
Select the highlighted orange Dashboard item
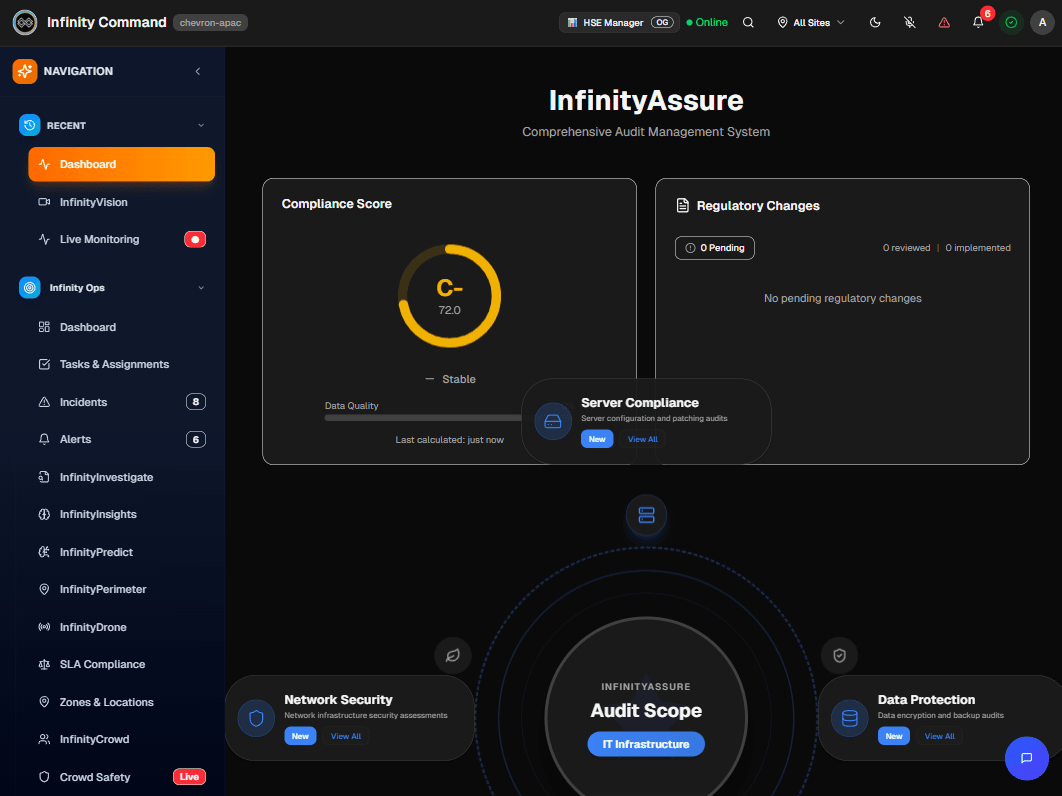click(x=121, y=164)
